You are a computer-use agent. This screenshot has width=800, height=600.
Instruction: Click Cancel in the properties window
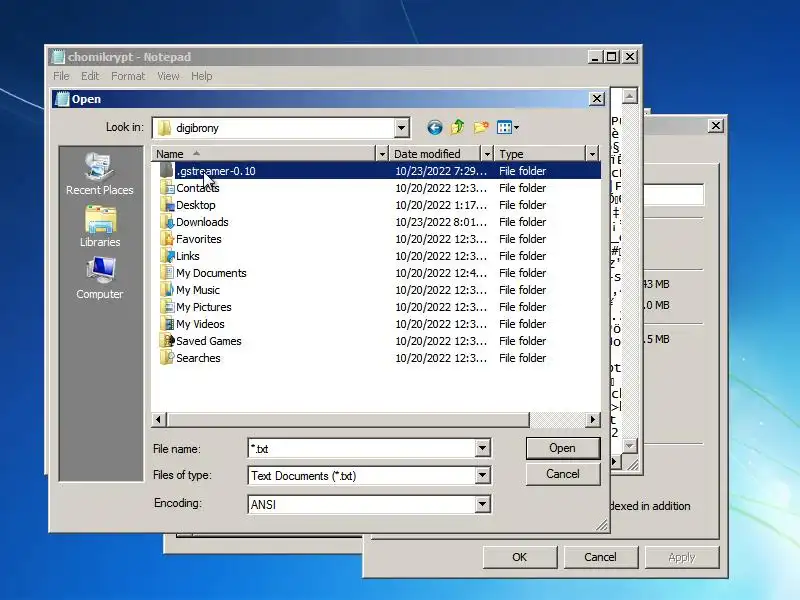click(600, 557)
